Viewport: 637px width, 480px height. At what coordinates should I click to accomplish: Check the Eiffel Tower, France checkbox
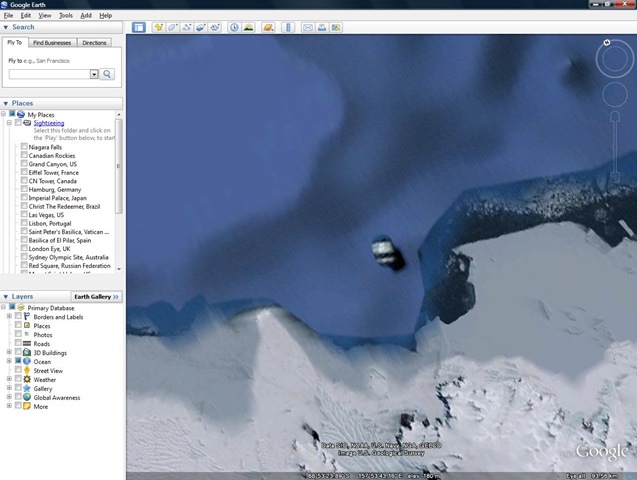(24, 172)
